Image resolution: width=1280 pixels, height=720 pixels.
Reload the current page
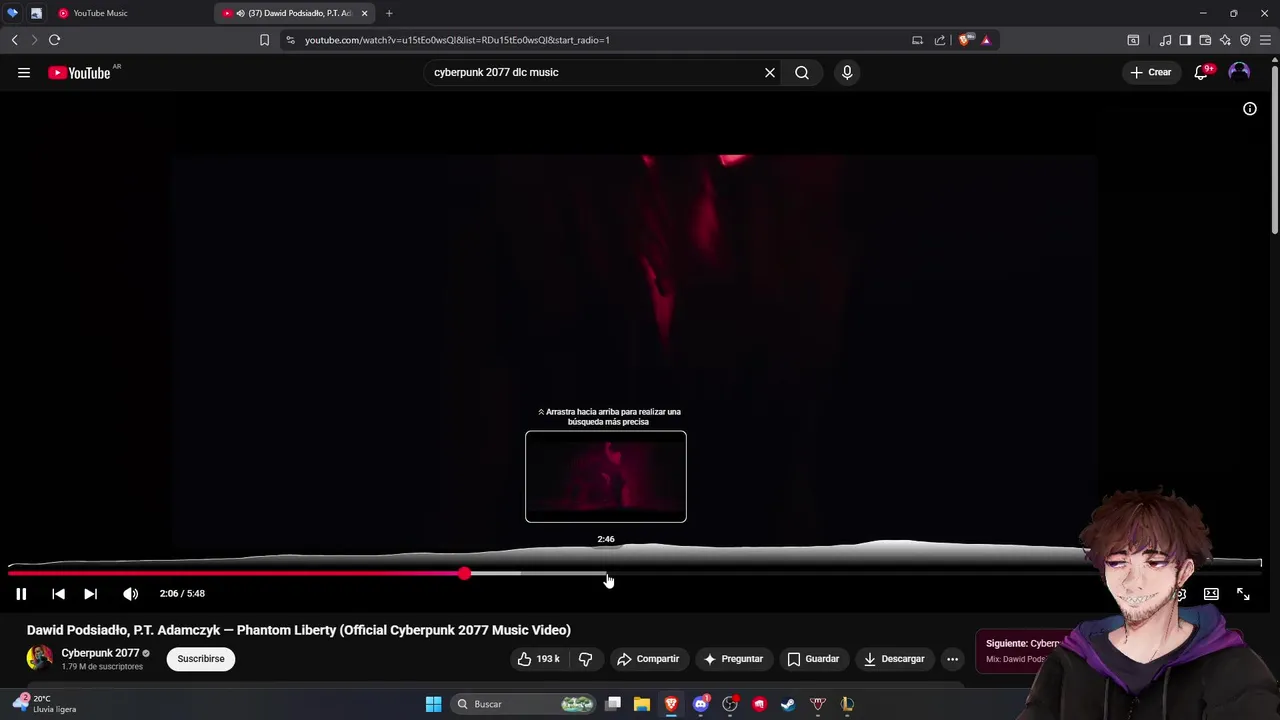pos(54,40)
